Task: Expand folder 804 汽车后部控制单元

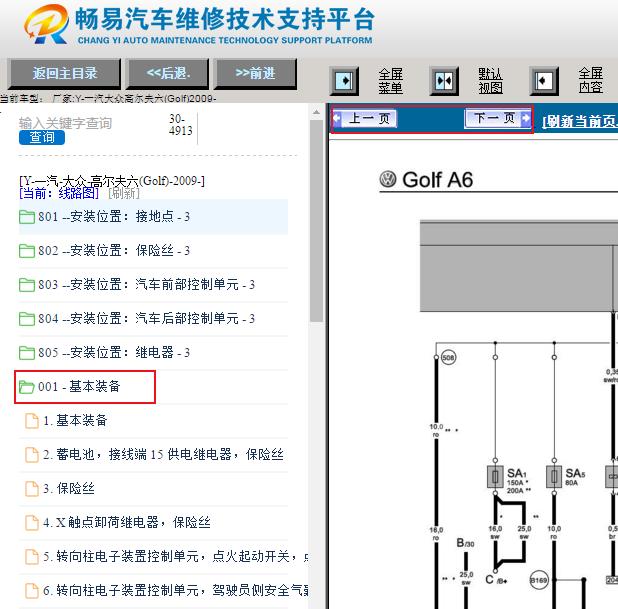Action: (153, 318)
